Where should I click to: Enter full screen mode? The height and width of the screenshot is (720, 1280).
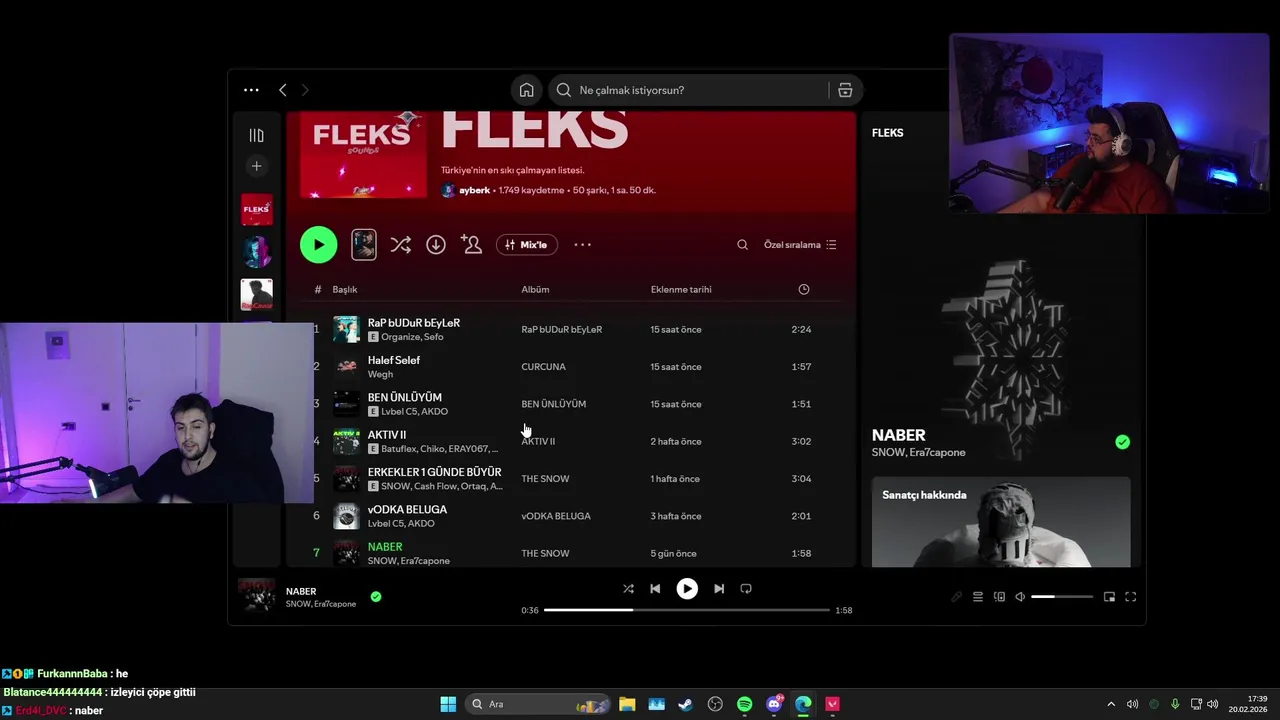(1131, 597)
